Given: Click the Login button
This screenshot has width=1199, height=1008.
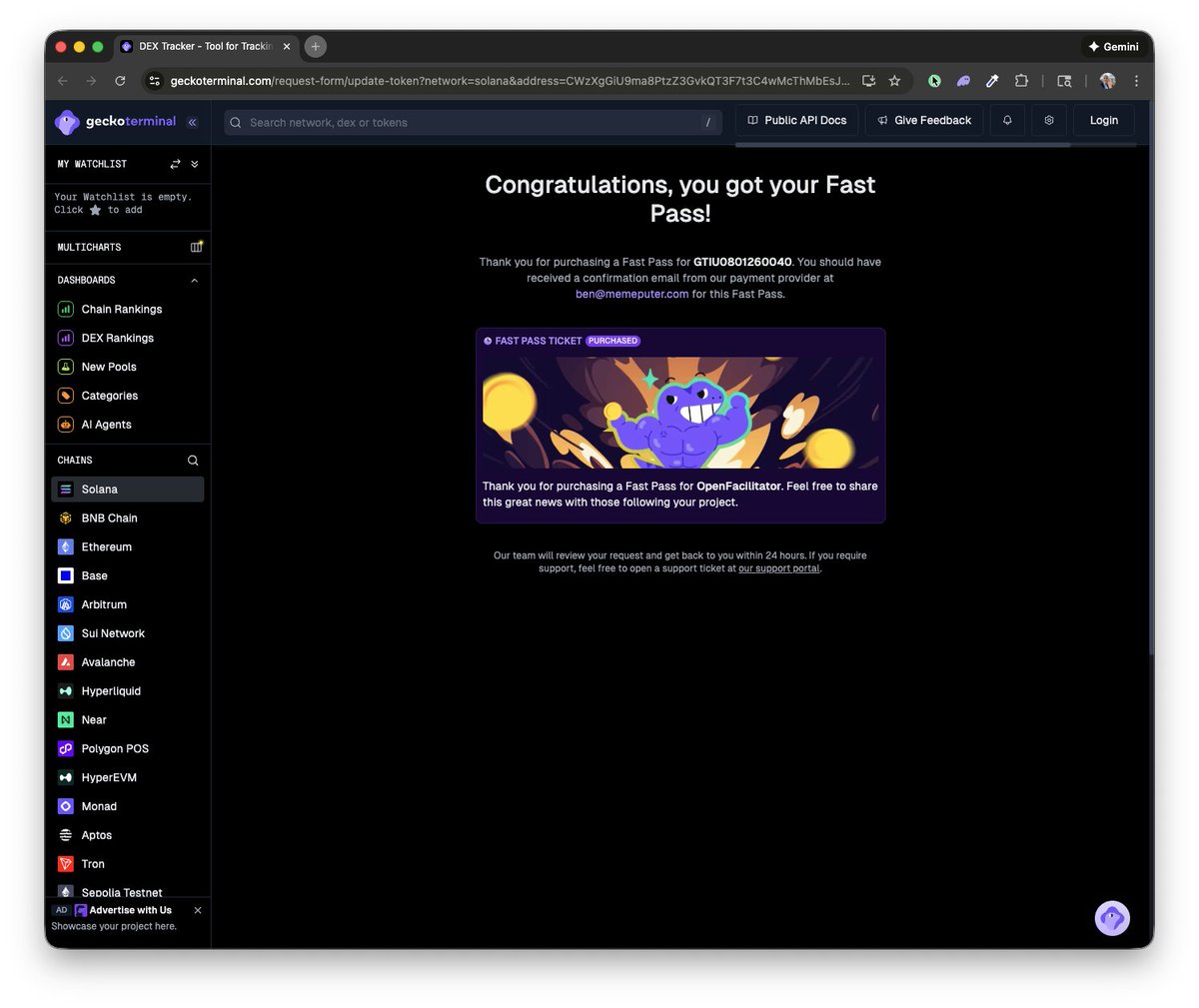Looking at the screenshot, I should coord(1104,121).
